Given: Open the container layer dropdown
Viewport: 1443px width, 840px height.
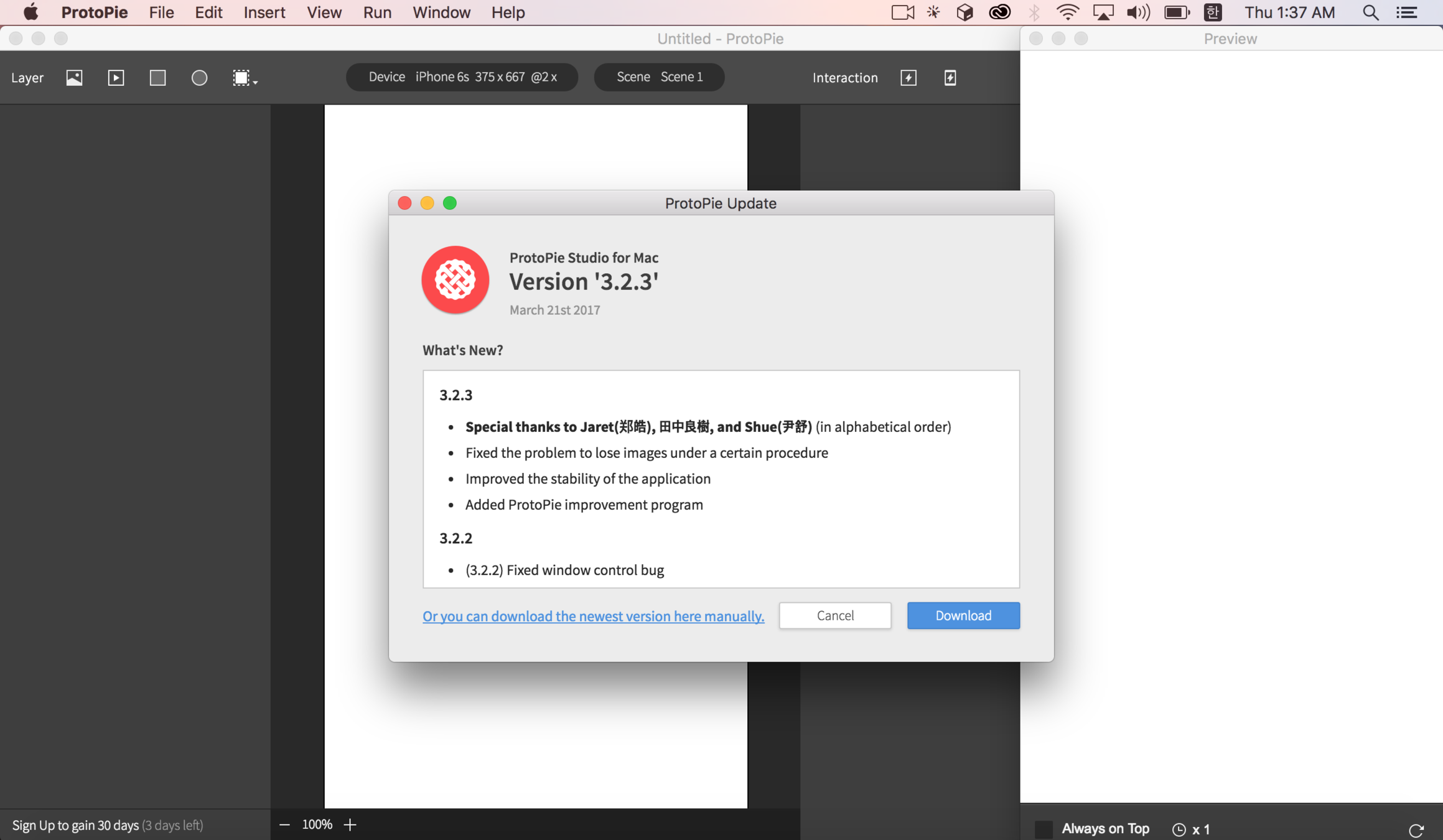Looking at the screenshot, I should (x=245, y=78).
